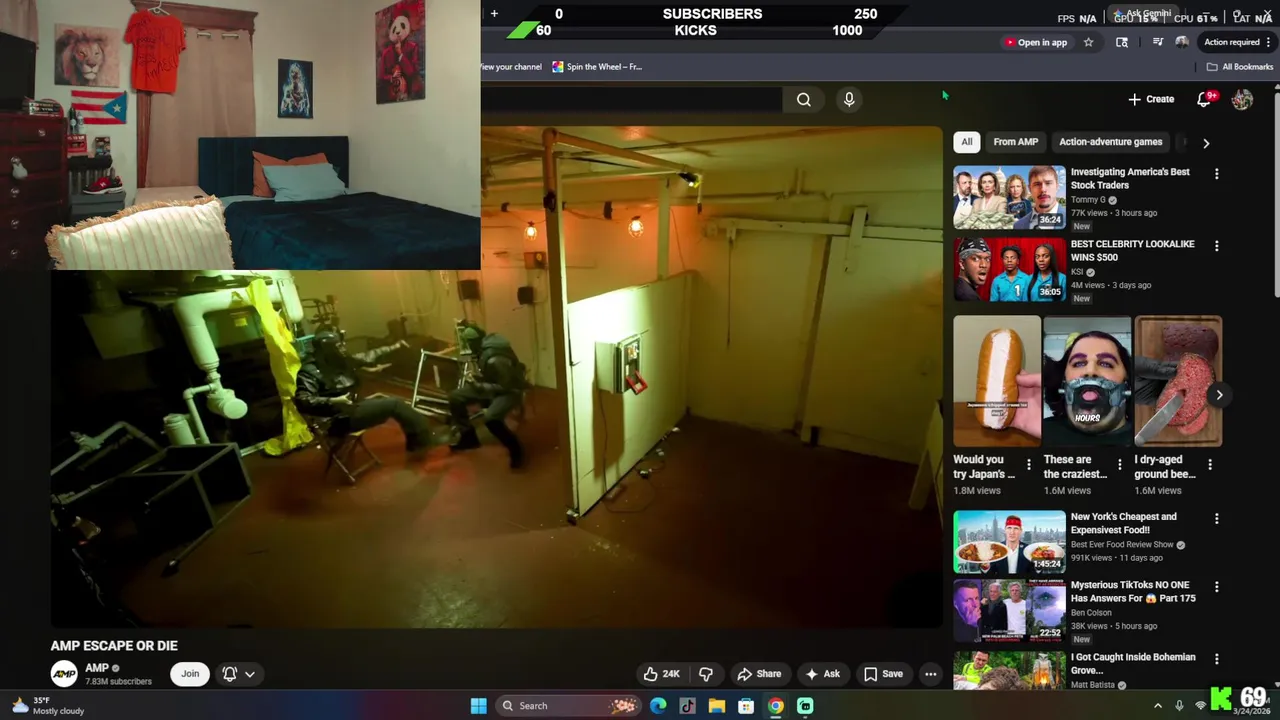Dislike the AMP ESCAPE OR DIE video

point(705,674)
